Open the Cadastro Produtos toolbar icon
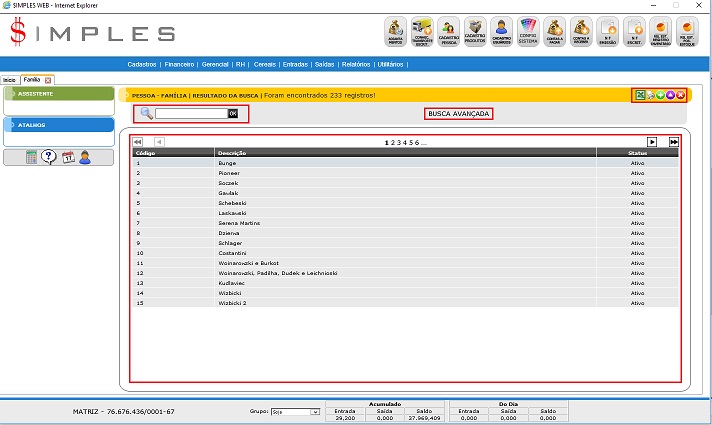Image resolution: width=712 pixels, height=425 pixels. pos(475,32)
